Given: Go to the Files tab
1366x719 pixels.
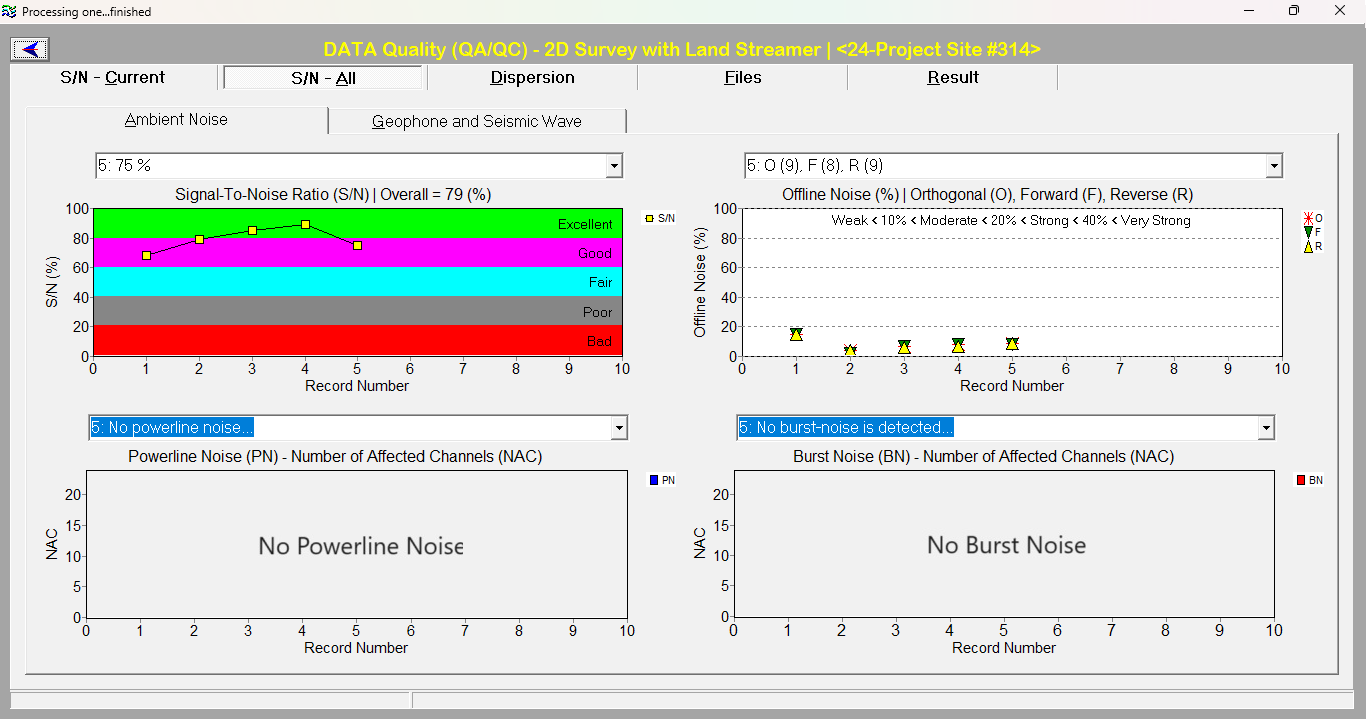Looking at the screenshot, I should [742, 78].
